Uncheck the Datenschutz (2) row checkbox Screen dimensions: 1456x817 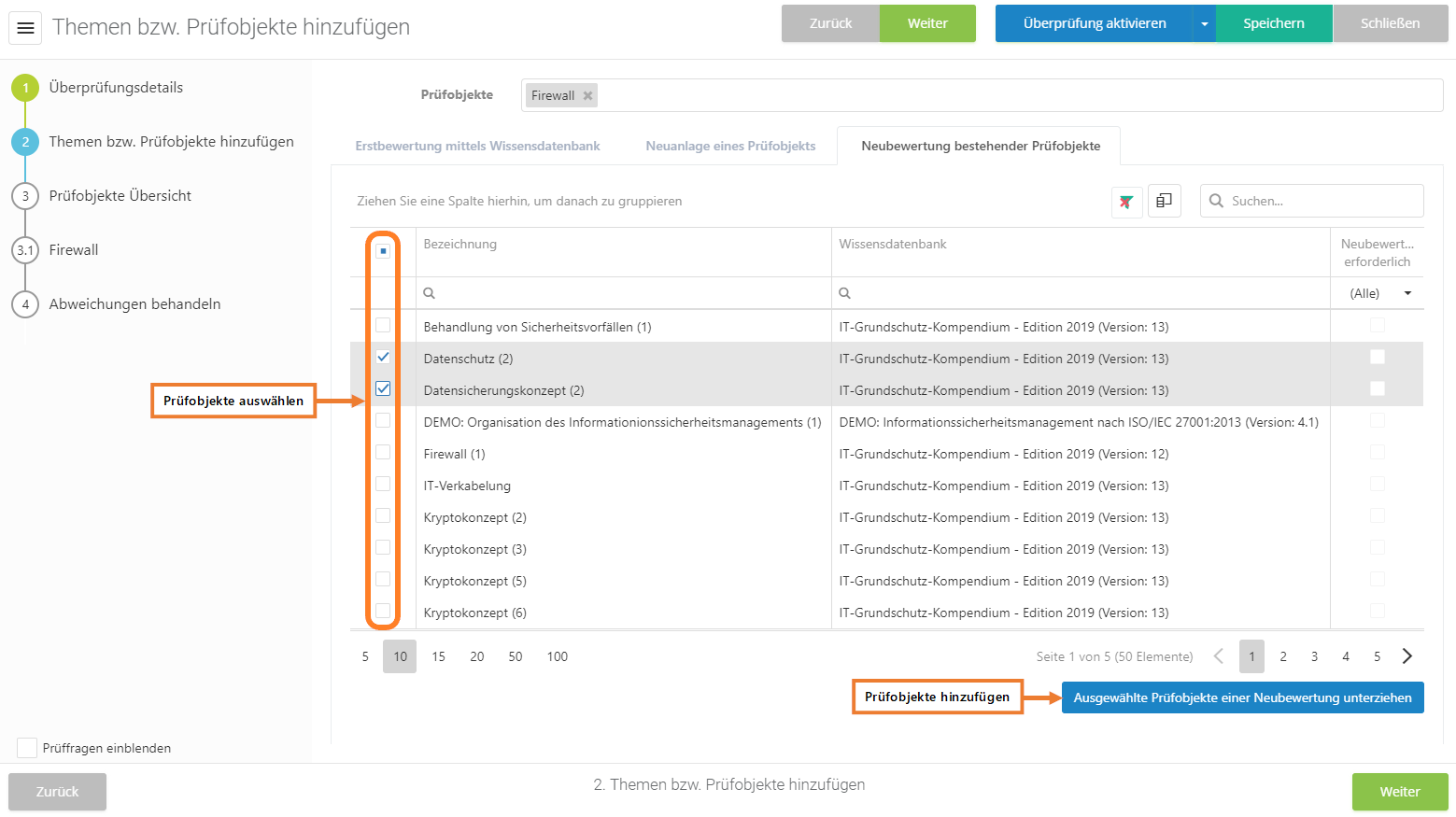pyautogui.click(x=383, y=358)
